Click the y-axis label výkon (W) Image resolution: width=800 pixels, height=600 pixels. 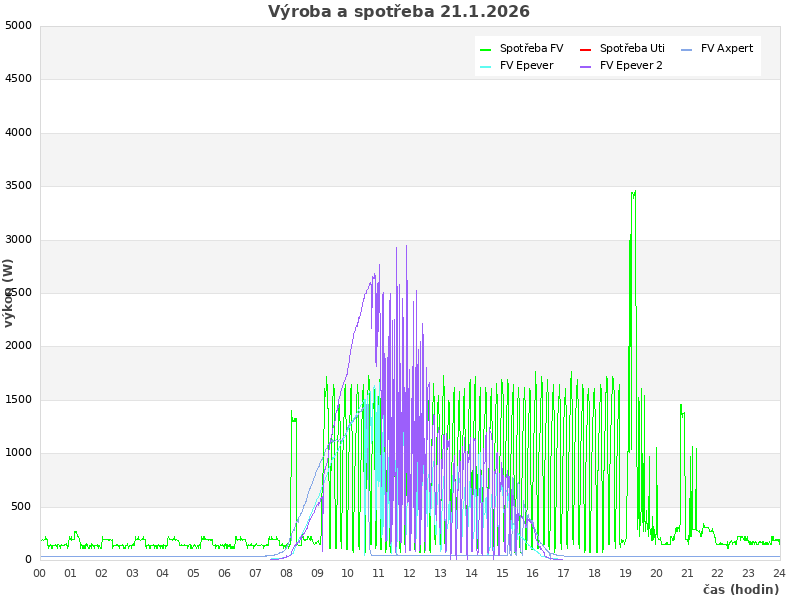point(9,292)
